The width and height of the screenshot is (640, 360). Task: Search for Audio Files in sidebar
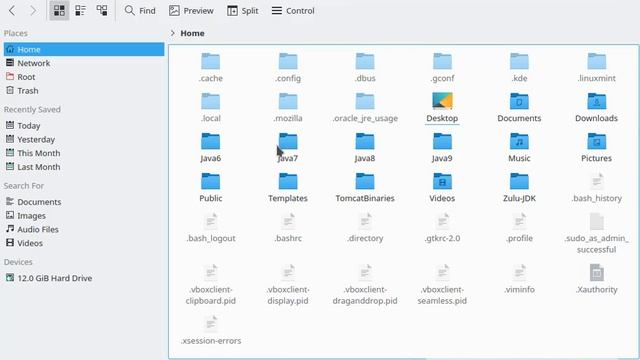pos(84,229)
